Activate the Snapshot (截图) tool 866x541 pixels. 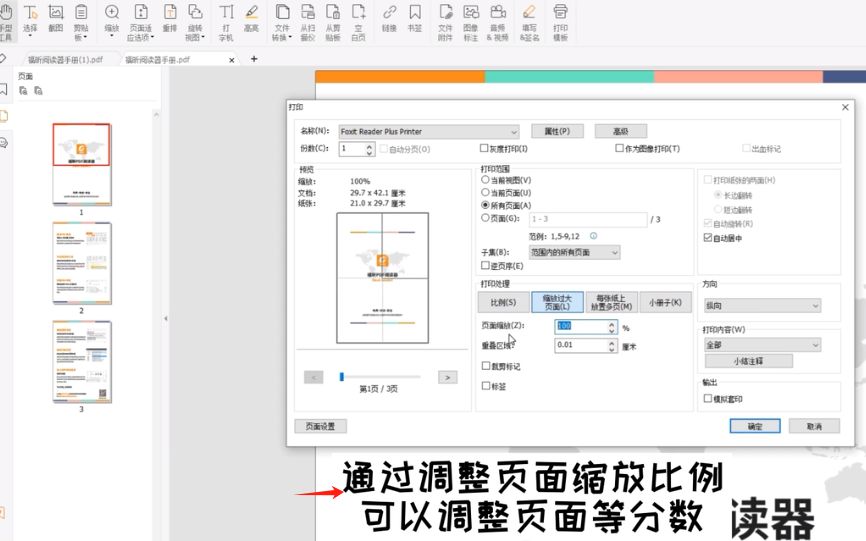pyautogui.click(x=56, y=18)
